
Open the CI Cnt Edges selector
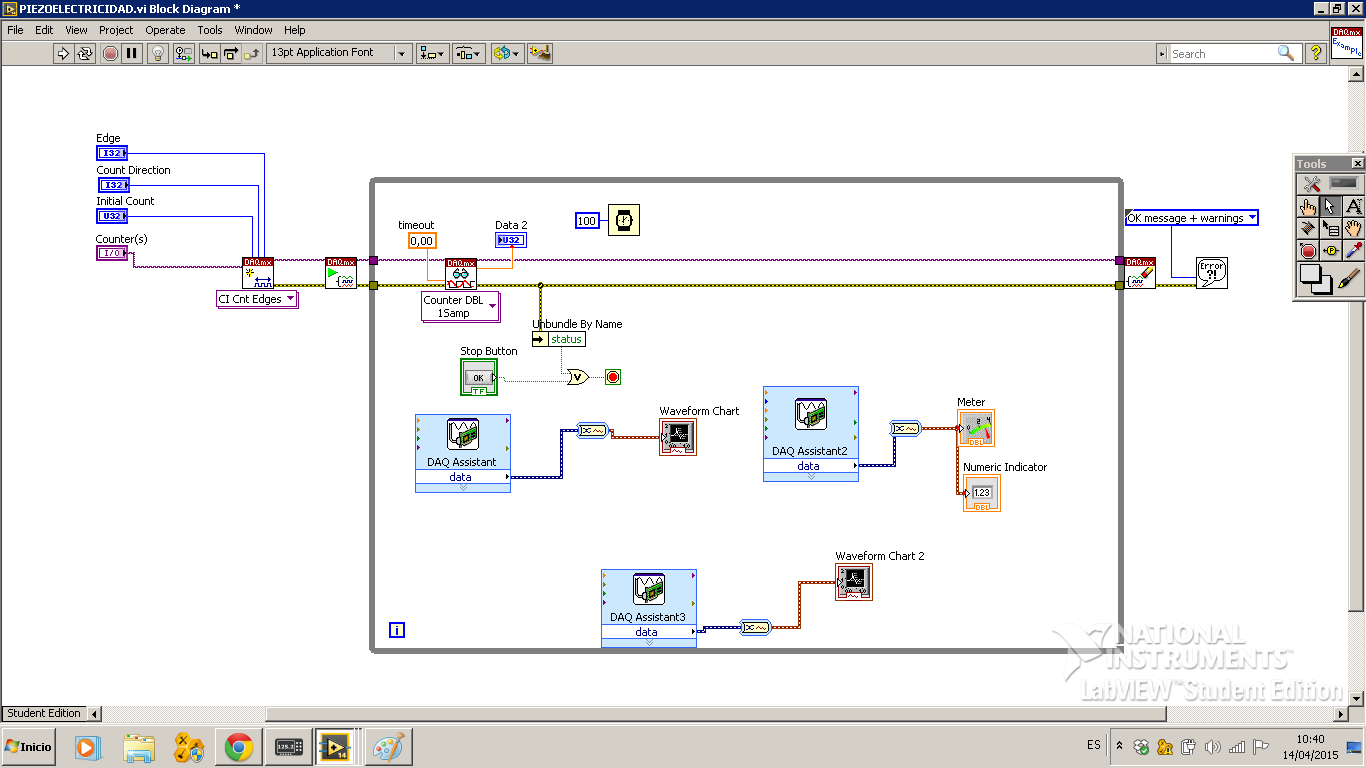[x=257, y=299]
